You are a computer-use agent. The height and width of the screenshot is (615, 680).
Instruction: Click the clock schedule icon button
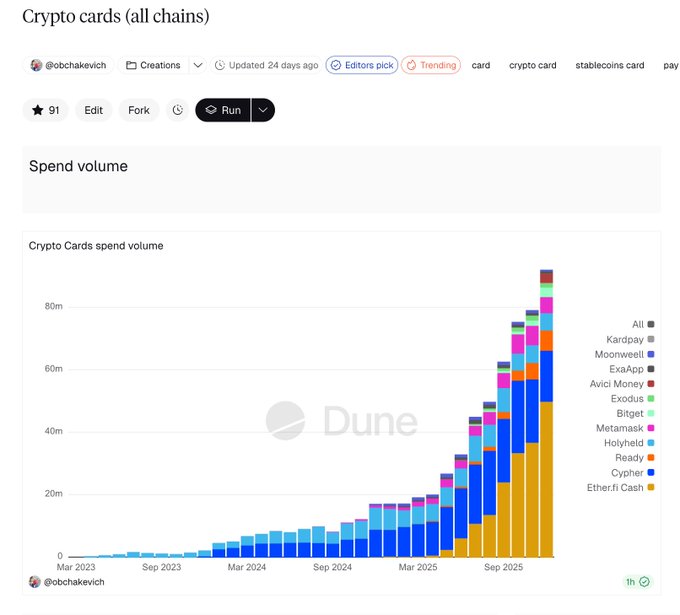coord(177,110)
